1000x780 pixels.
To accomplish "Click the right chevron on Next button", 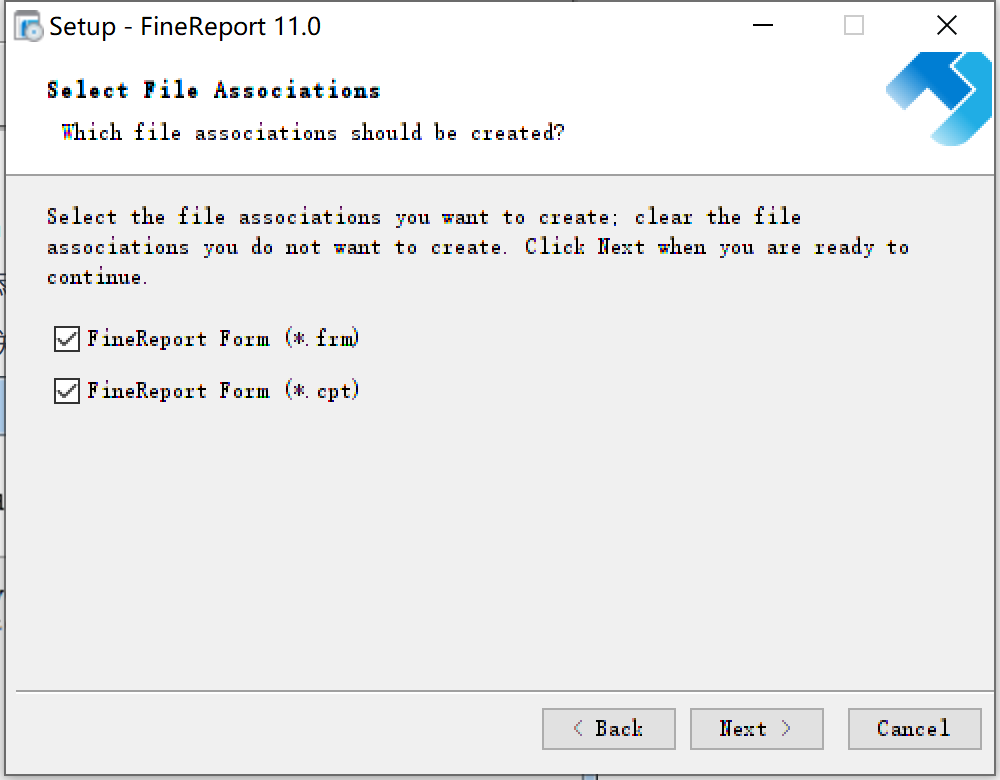I will [x=786, y=729].
